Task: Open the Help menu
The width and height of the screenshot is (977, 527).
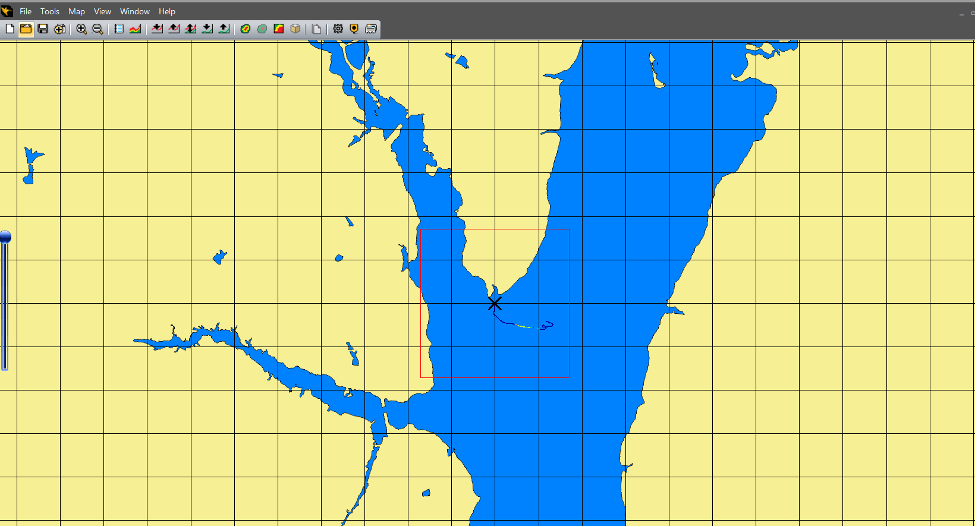Action: (x=166, y=11)
